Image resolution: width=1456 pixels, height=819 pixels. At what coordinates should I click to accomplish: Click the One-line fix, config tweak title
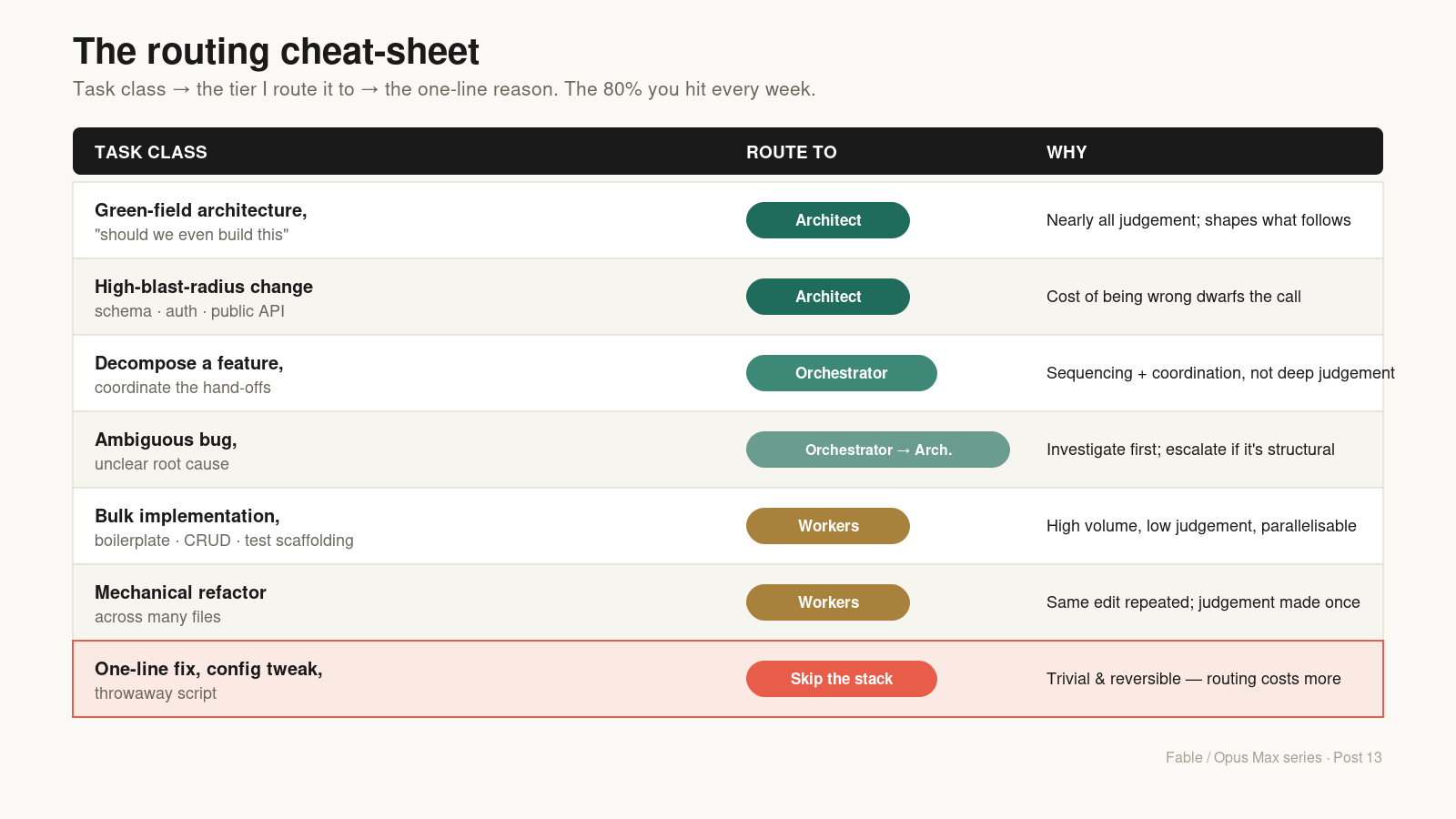[208, 669]
